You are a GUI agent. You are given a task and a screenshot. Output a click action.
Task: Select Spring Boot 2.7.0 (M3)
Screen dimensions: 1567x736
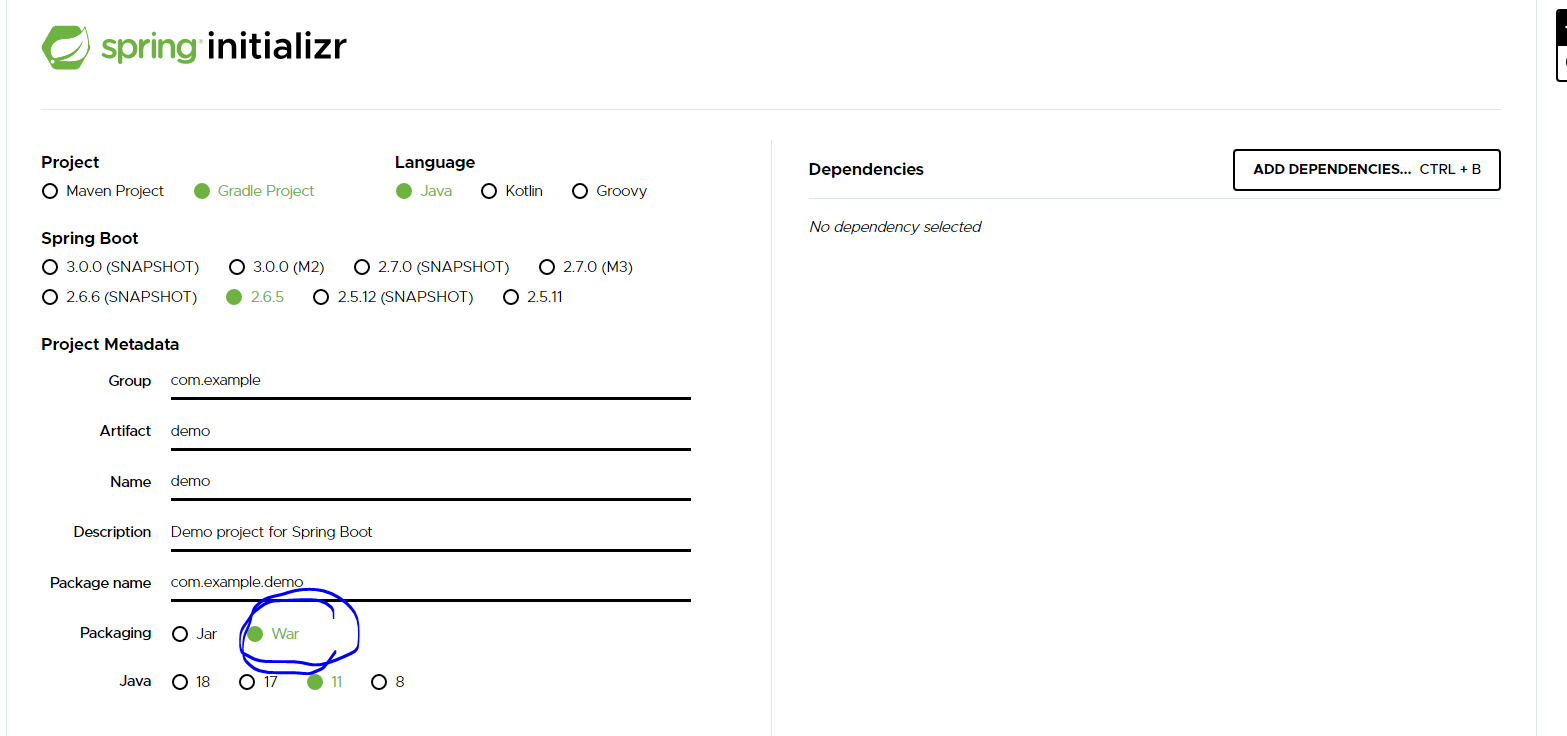tap(547, 267)
